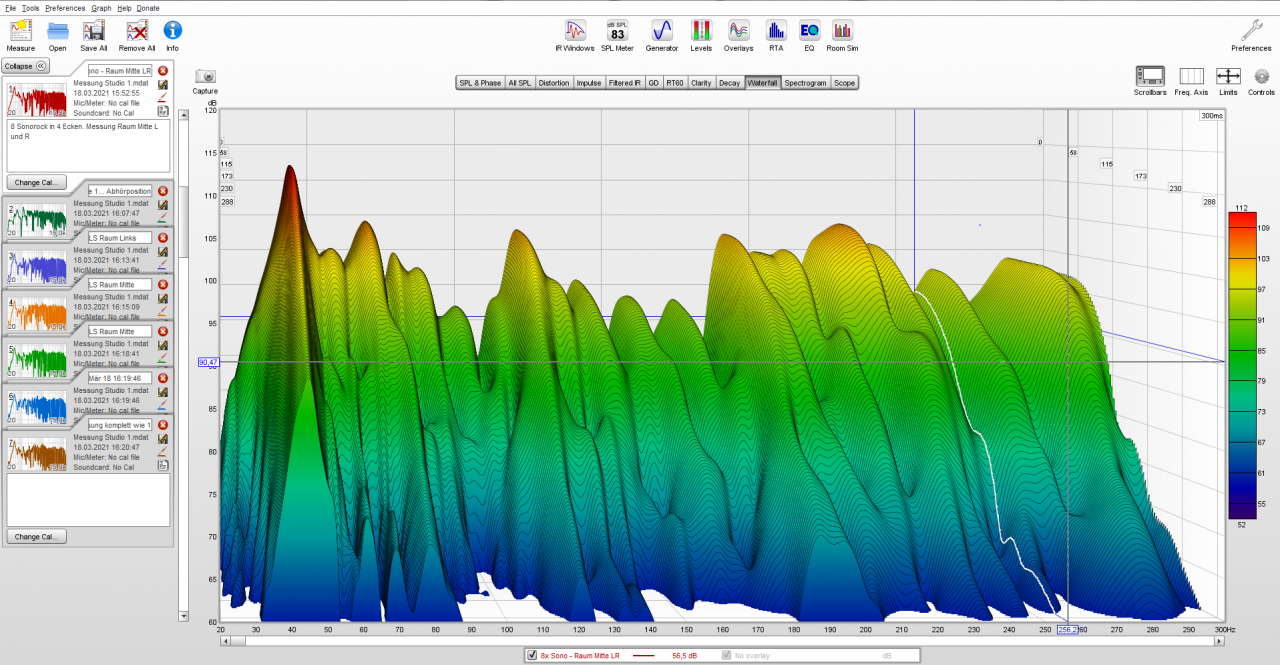The width and height of the screenshot is (1280, 665).
Task: Start a new measurement with Measure
Action: point(20,34)
